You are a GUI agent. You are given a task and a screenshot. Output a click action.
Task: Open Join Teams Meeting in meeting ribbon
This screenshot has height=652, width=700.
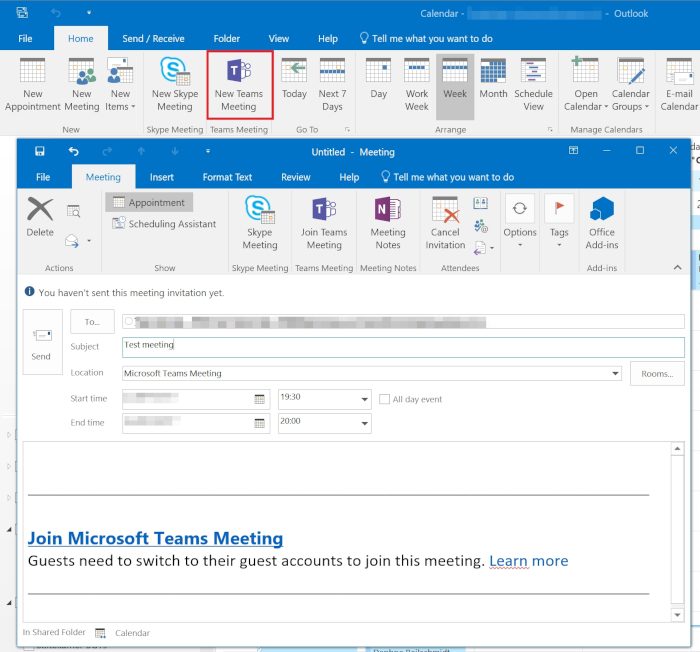tap(323, 212)
